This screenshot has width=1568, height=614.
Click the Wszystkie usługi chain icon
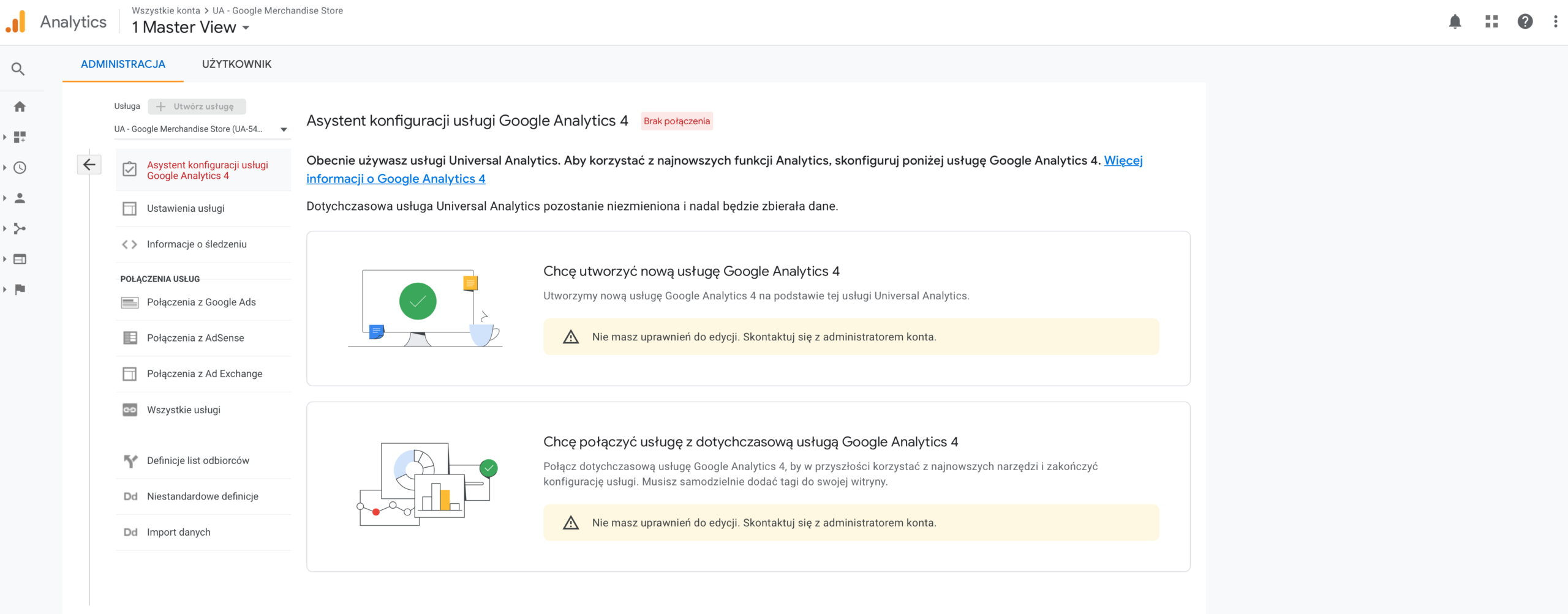click(x=130, y=410)
